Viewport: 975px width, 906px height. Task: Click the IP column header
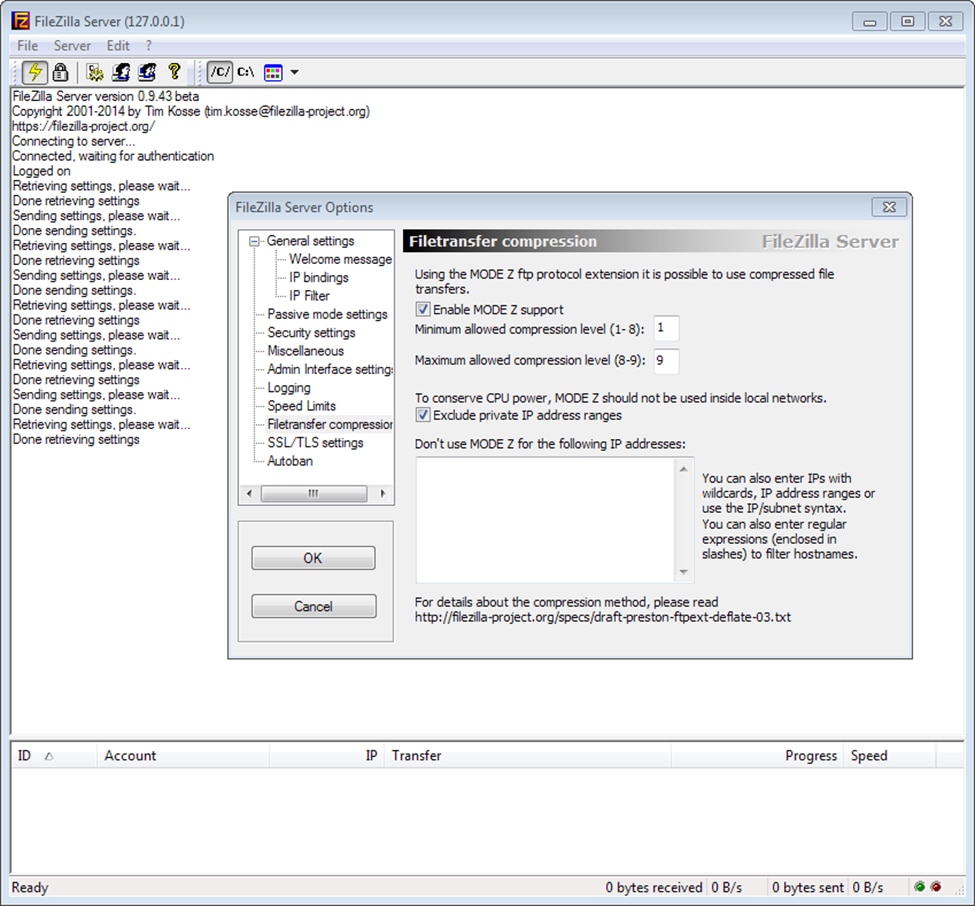pos(327,756)
